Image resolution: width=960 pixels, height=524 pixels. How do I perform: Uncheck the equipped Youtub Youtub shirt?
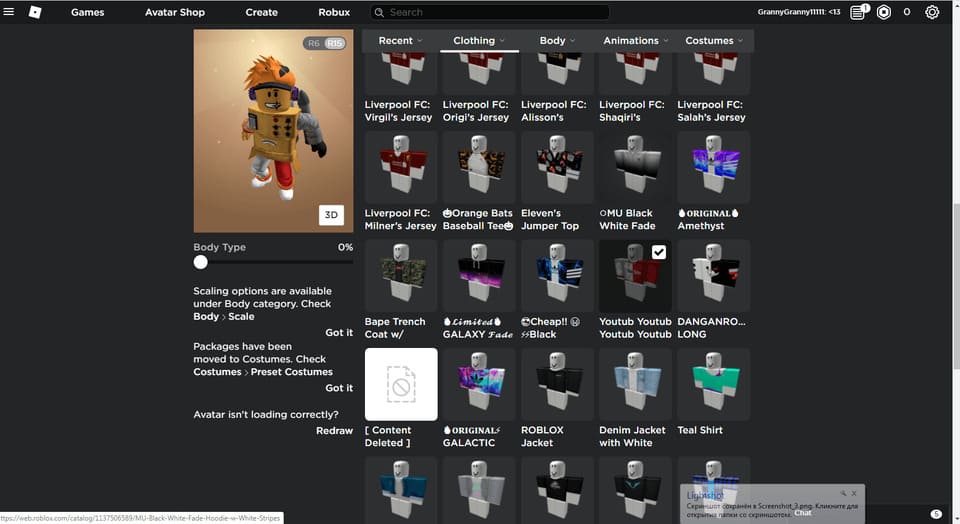[658, 253]
